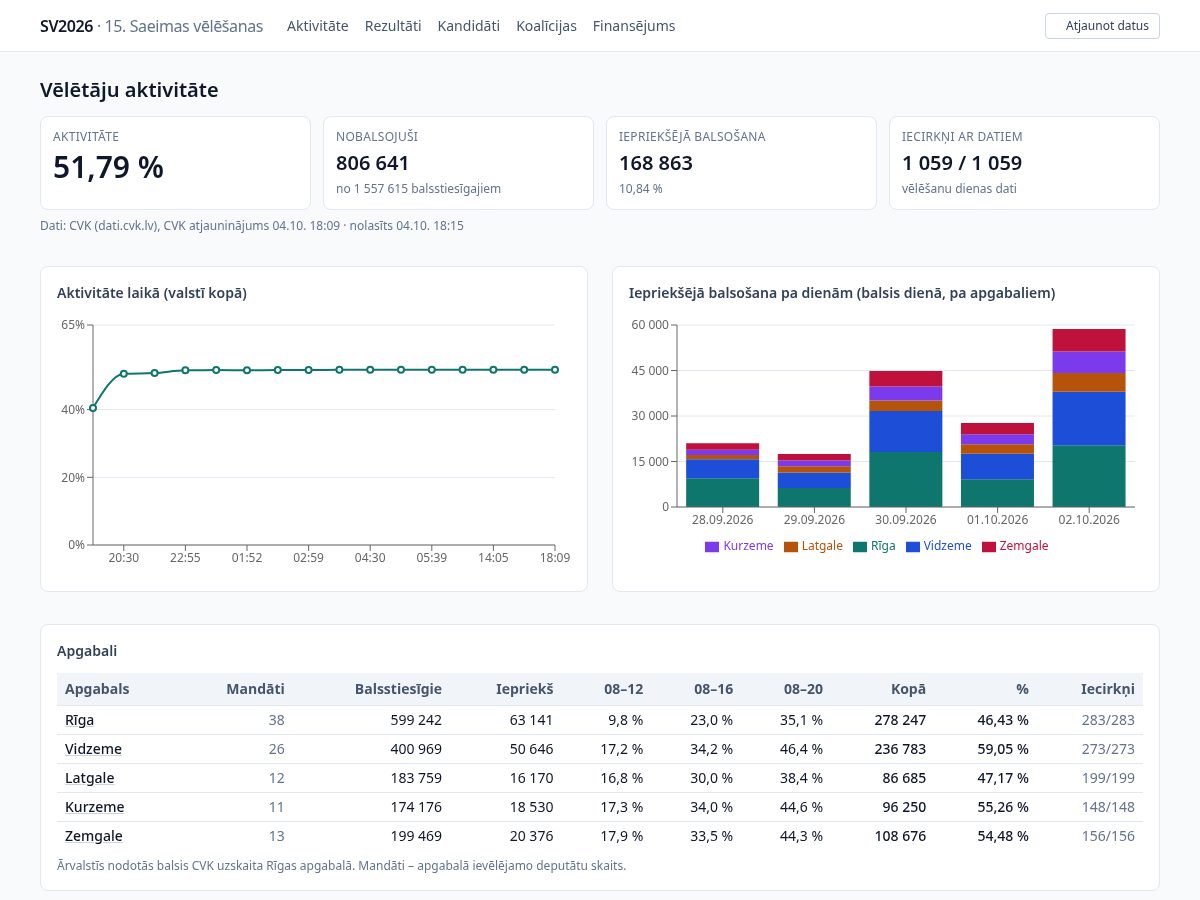Click the 10,84 % early voting percentage
1200x900 pixels.
[x=641, y=188]
